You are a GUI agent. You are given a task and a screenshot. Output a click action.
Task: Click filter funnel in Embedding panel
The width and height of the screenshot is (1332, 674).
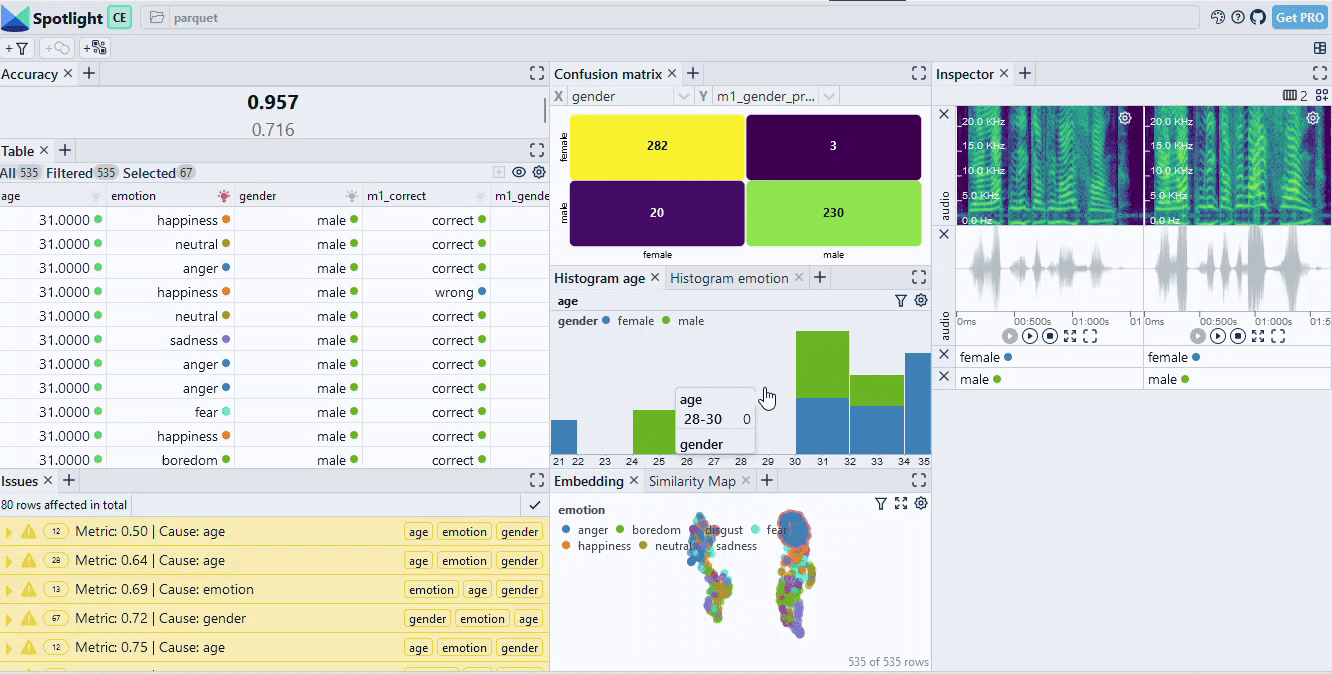tap(881, 504)
